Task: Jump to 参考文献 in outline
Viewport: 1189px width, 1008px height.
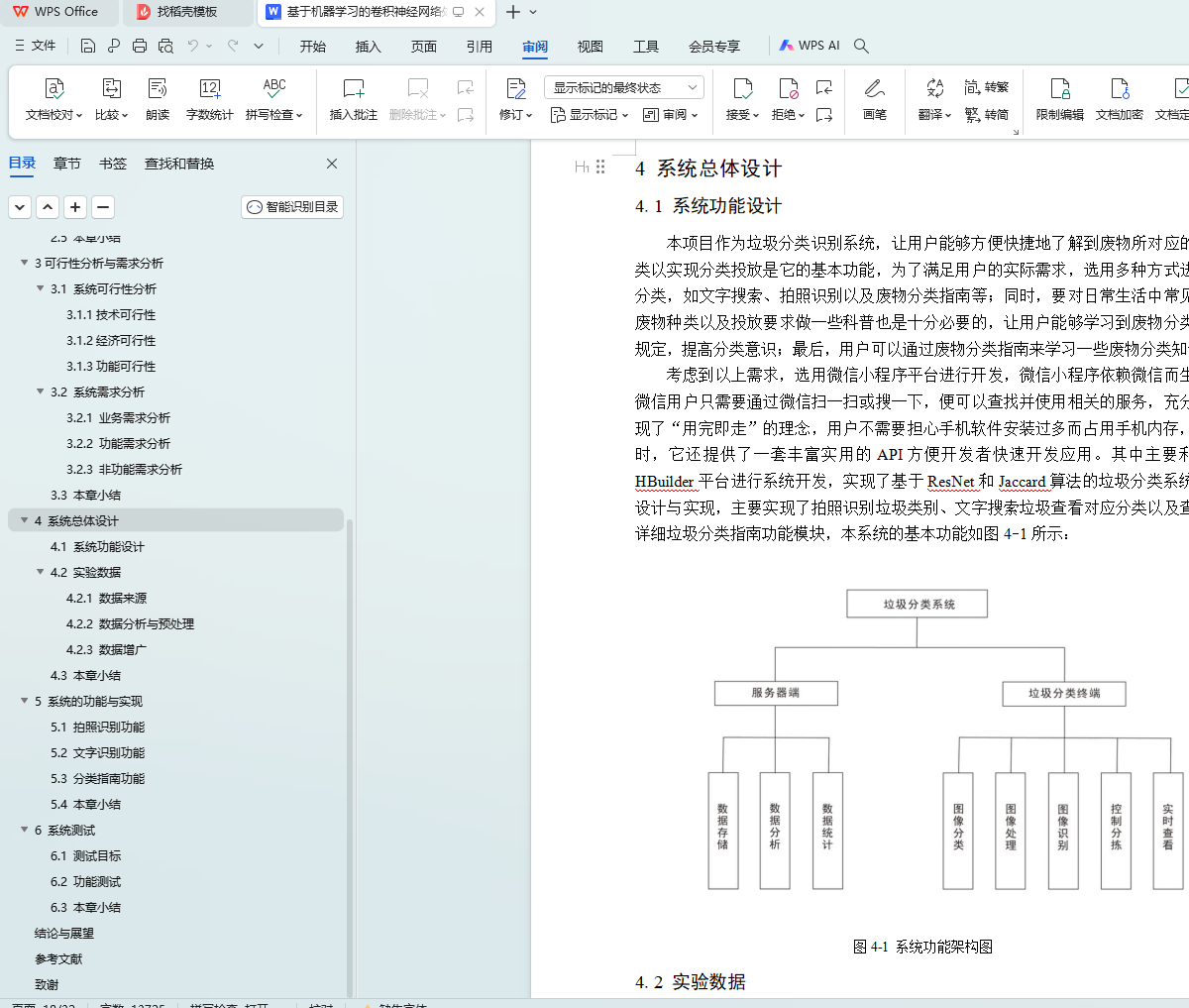Action: [x=58, y=958]
